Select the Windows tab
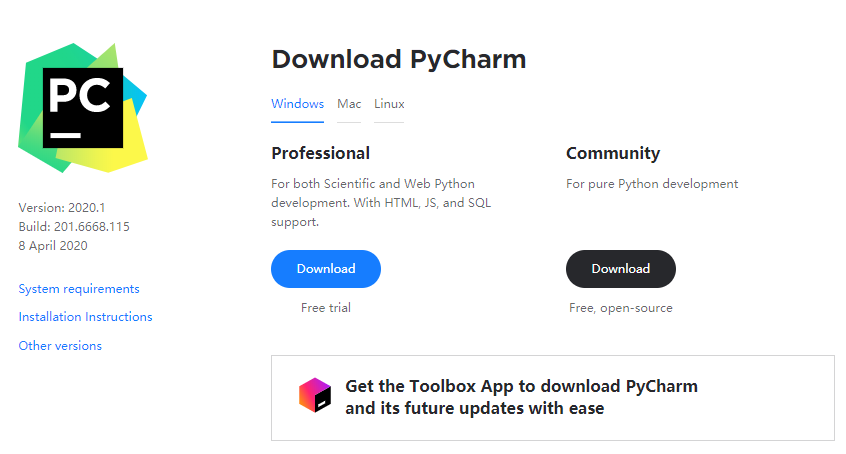 pos(297,104)
